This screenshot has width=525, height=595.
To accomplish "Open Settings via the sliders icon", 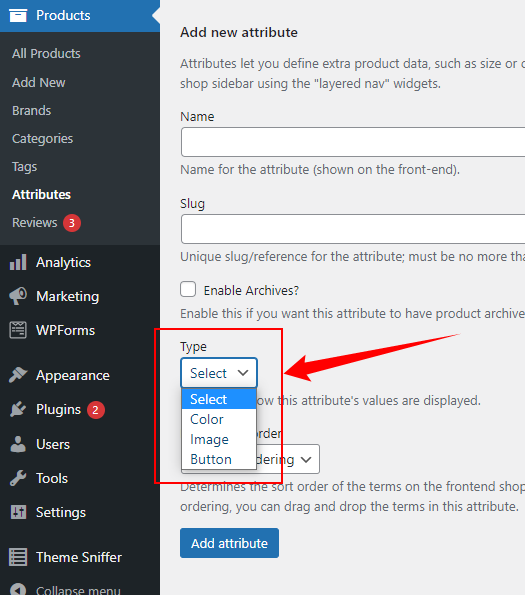I will pyautogui.click(x=18, y=512).
